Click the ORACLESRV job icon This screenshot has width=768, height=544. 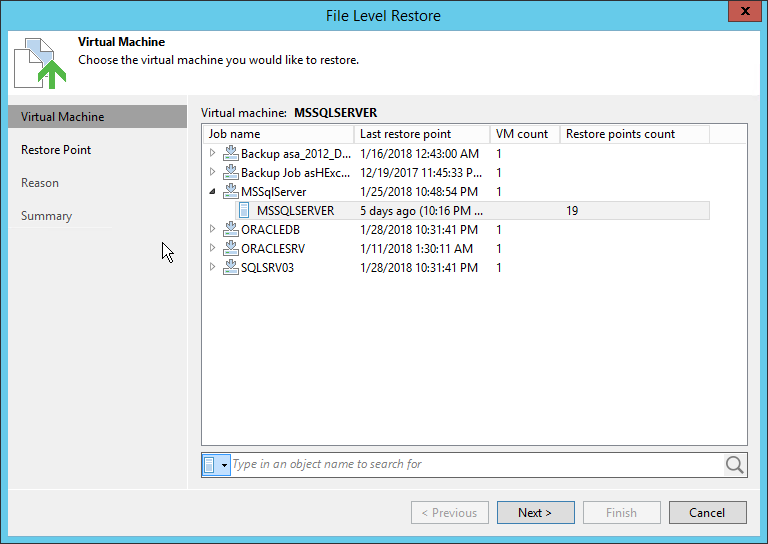[x=231, y=248]
